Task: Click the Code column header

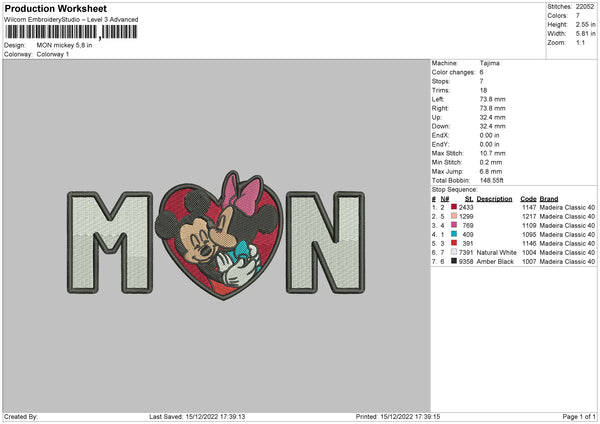Action: coord(528,199)
